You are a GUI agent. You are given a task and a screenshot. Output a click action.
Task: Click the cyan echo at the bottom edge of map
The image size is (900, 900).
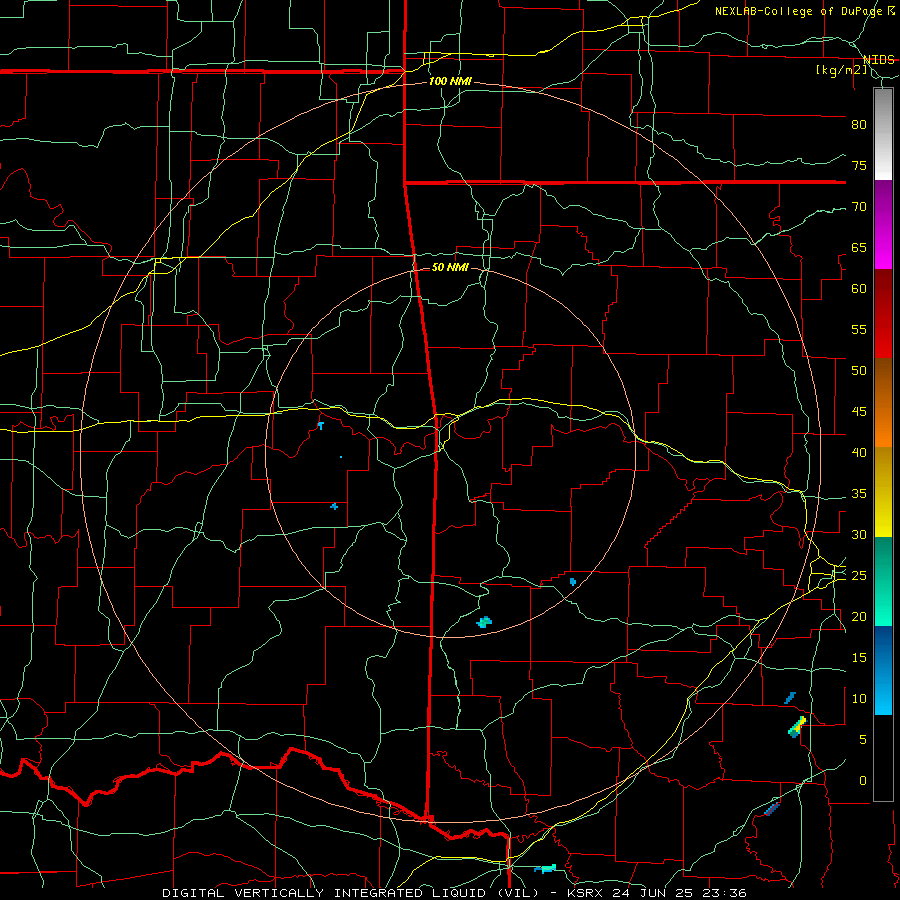coord(545,869)
